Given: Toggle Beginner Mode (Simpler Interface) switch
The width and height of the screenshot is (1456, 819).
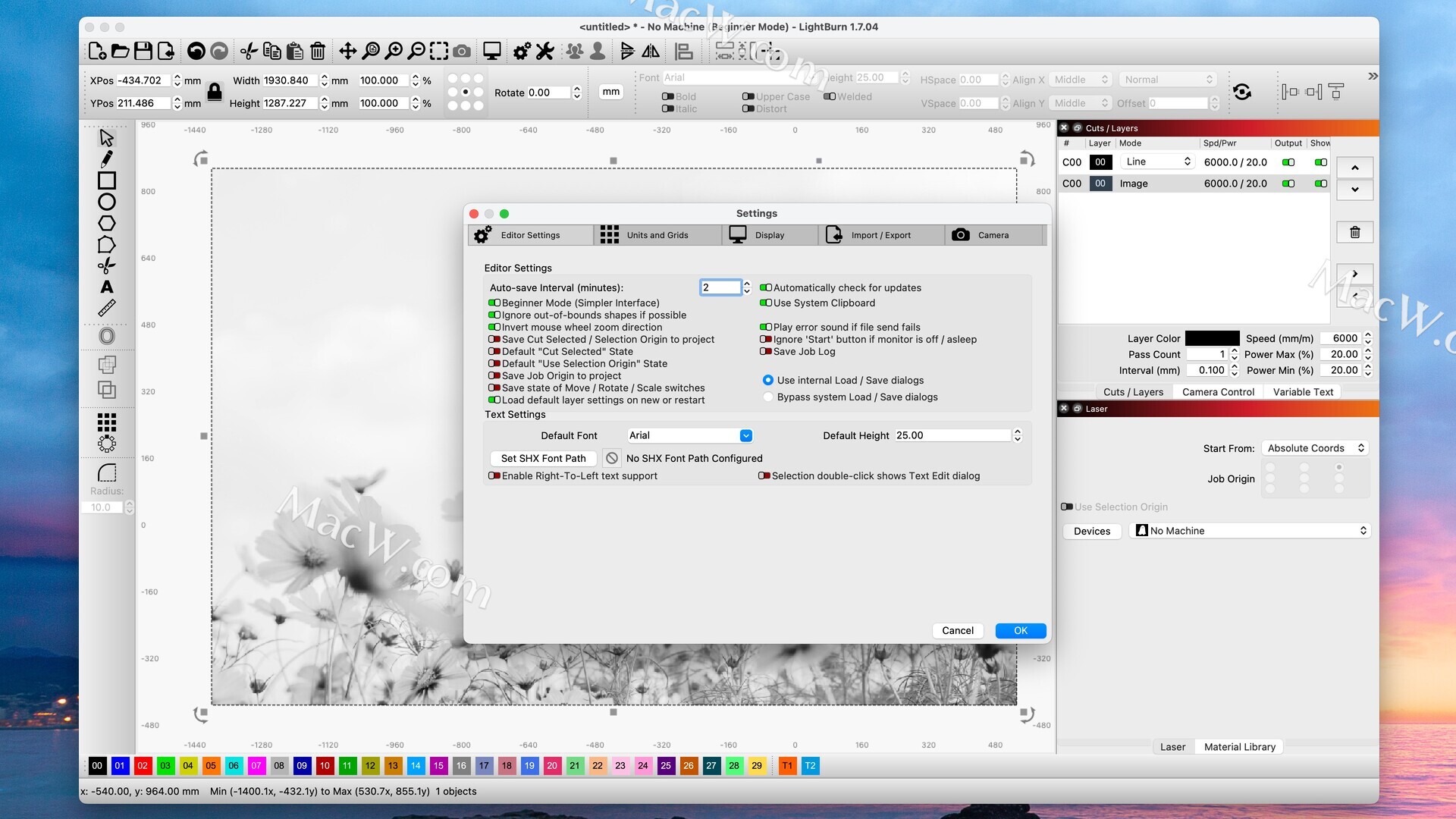Looking at the screenshot, I should pos(494,303).
